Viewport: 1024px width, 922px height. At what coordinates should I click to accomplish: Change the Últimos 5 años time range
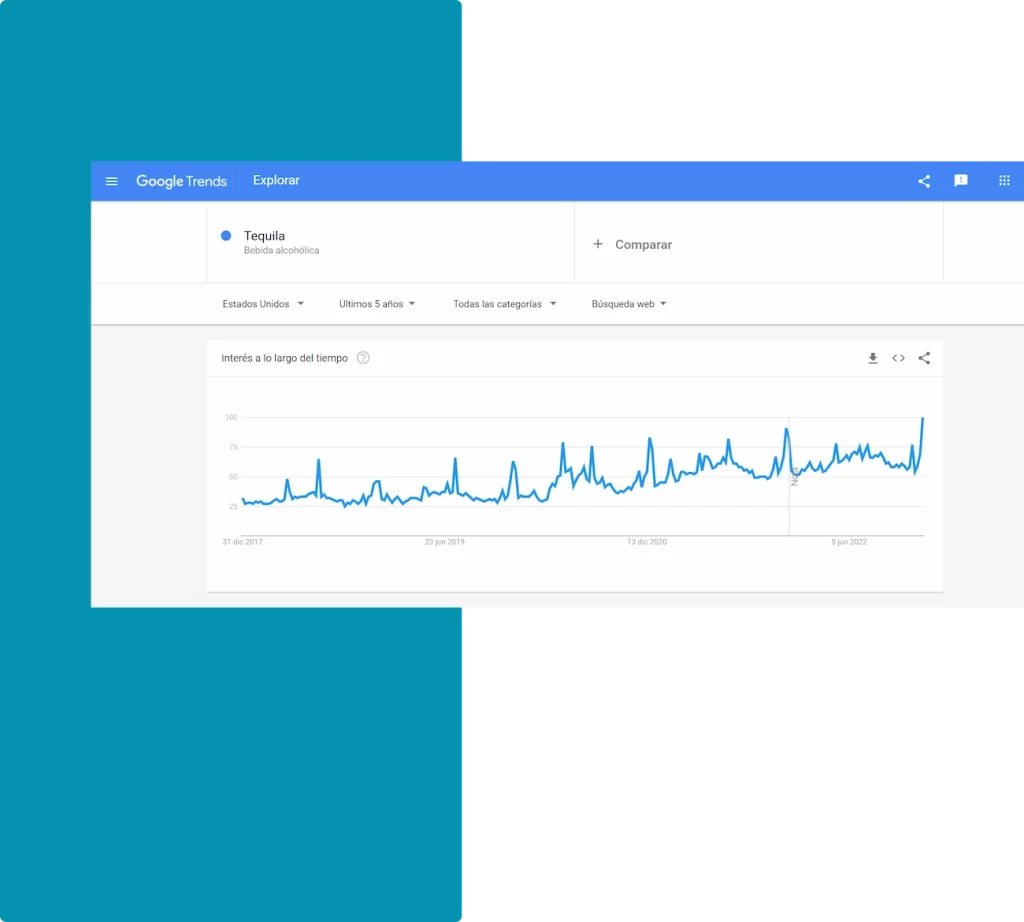(377, 304)
